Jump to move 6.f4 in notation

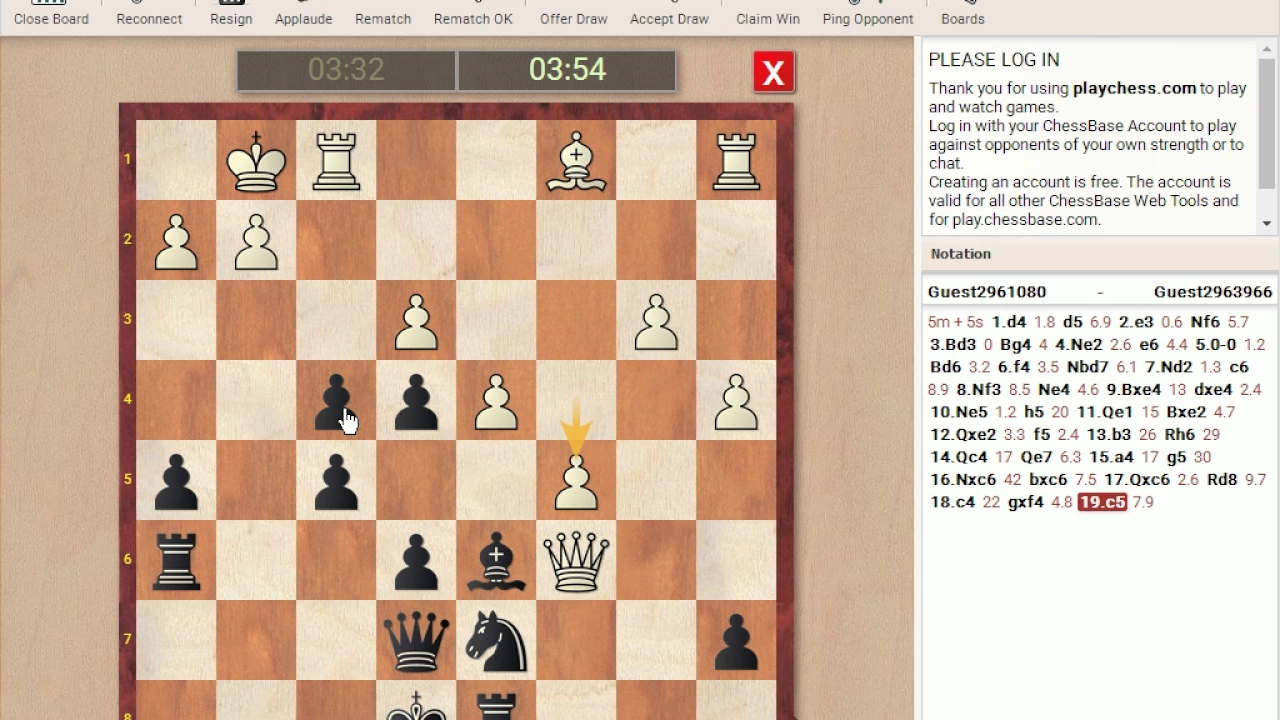coord(1015,367)
